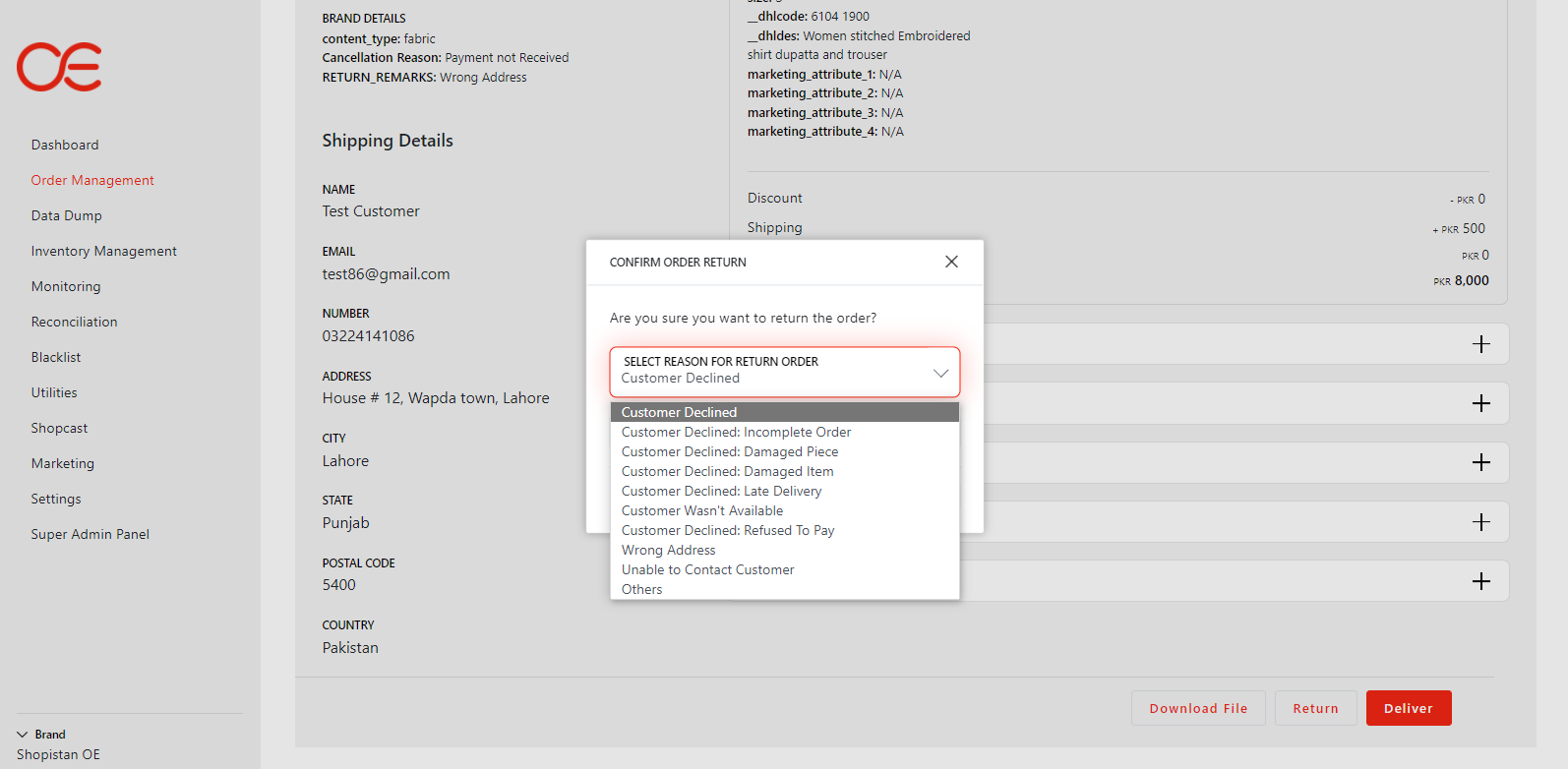Select 'Others' from reason list

tap(641, 589)
